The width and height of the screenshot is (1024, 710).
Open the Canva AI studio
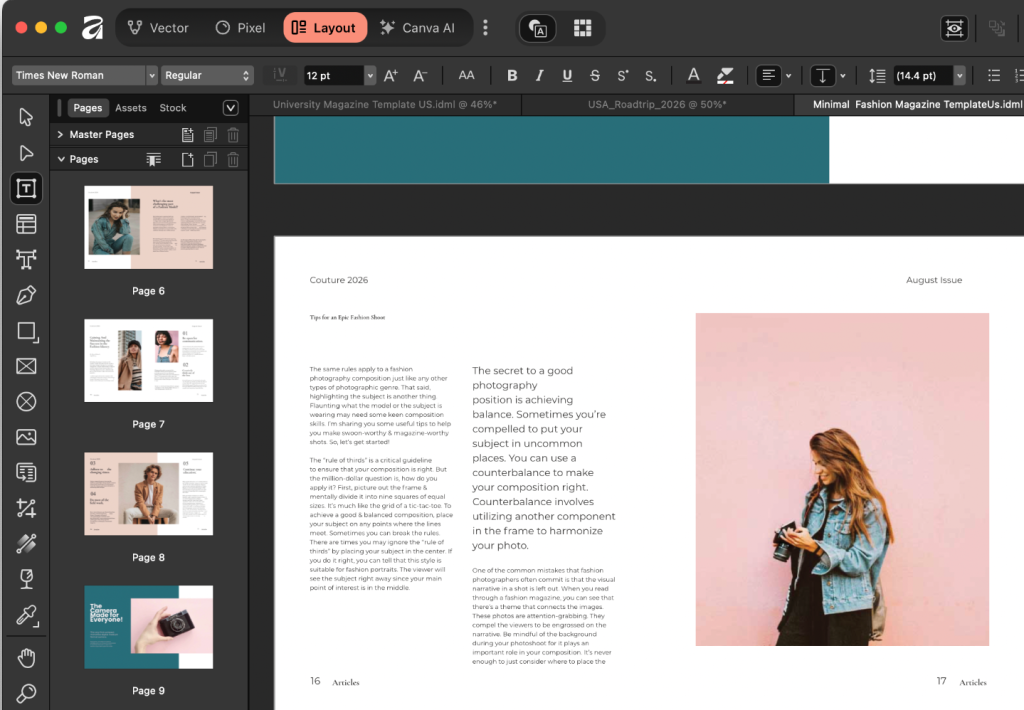[417, 28]
